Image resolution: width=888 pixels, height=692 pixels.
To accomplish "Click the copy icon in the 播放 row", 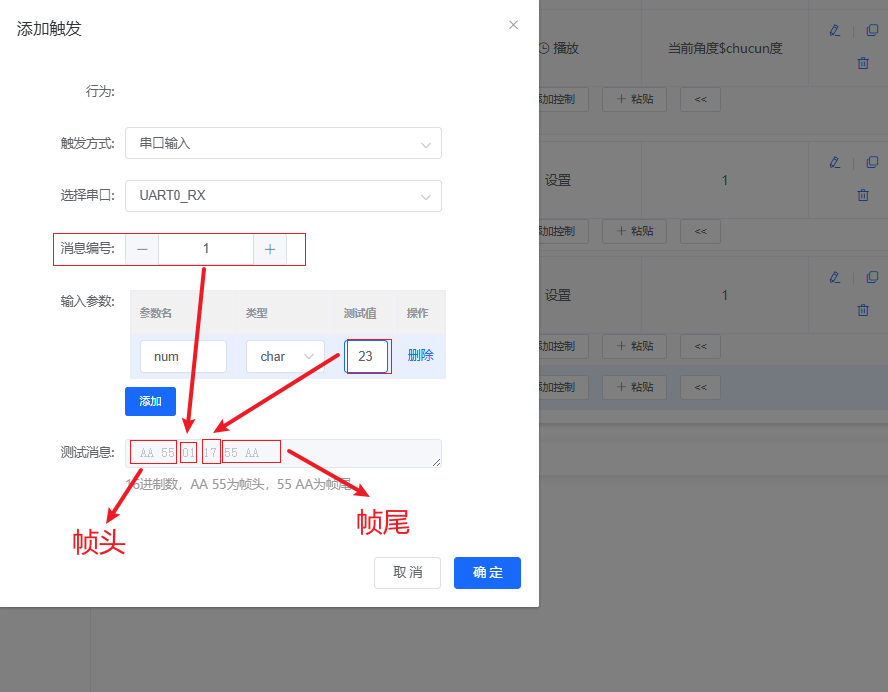I will pos(872,30).
